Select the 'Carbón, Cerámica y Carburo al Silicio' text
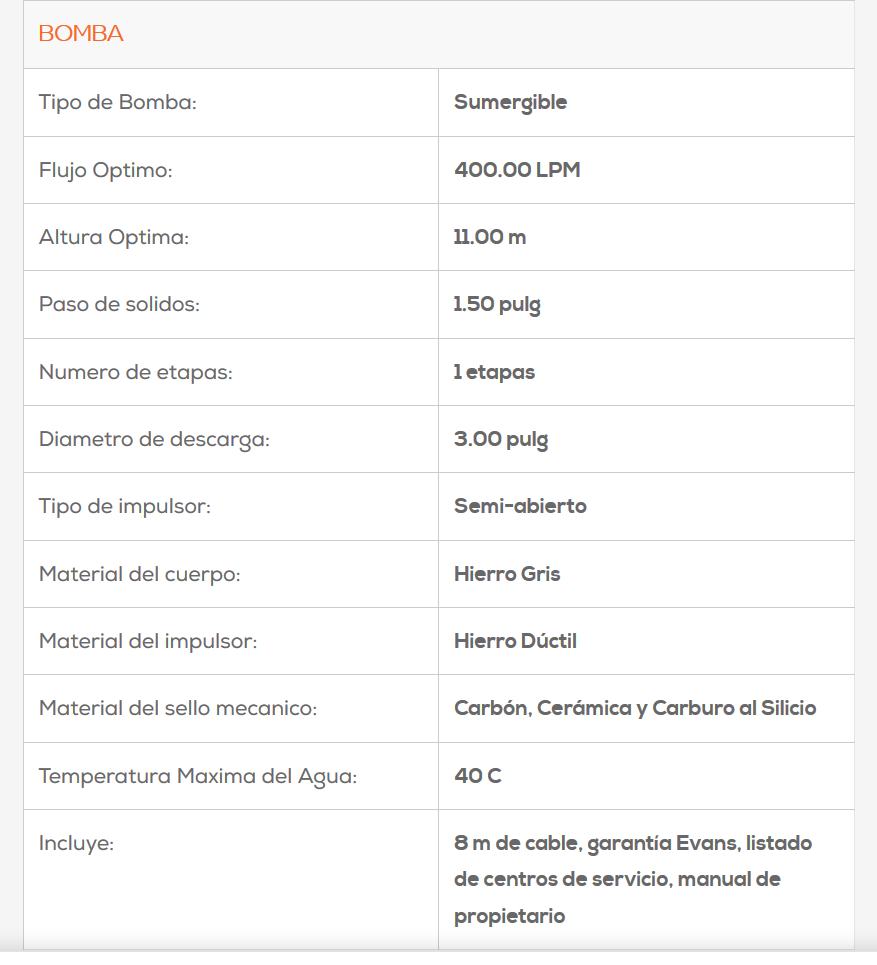Image resolution: width=877 pixels, height=965 pixels. 635,708
